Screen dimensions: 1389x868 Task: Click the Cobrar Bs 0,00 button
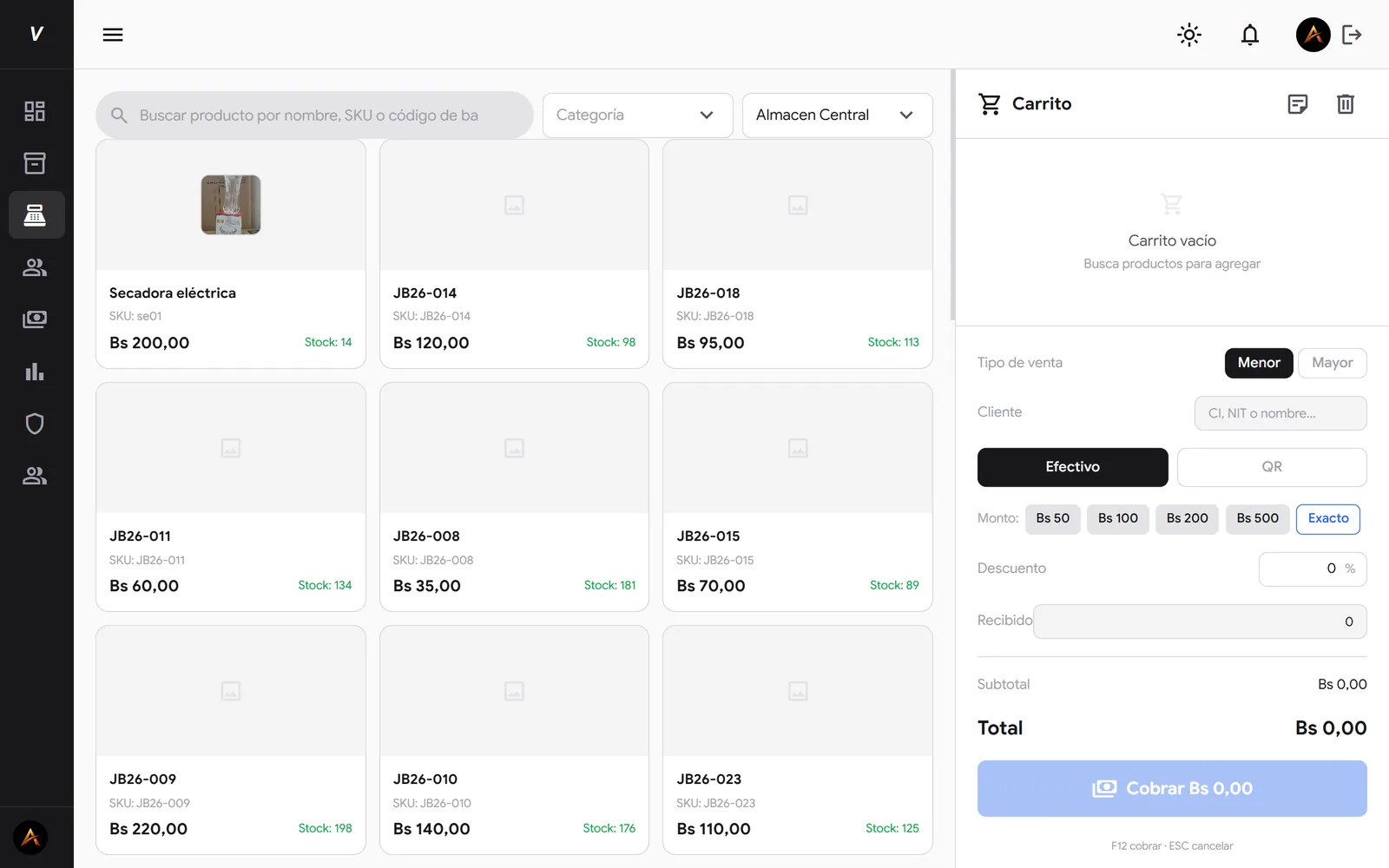(x=1172, y=788)
